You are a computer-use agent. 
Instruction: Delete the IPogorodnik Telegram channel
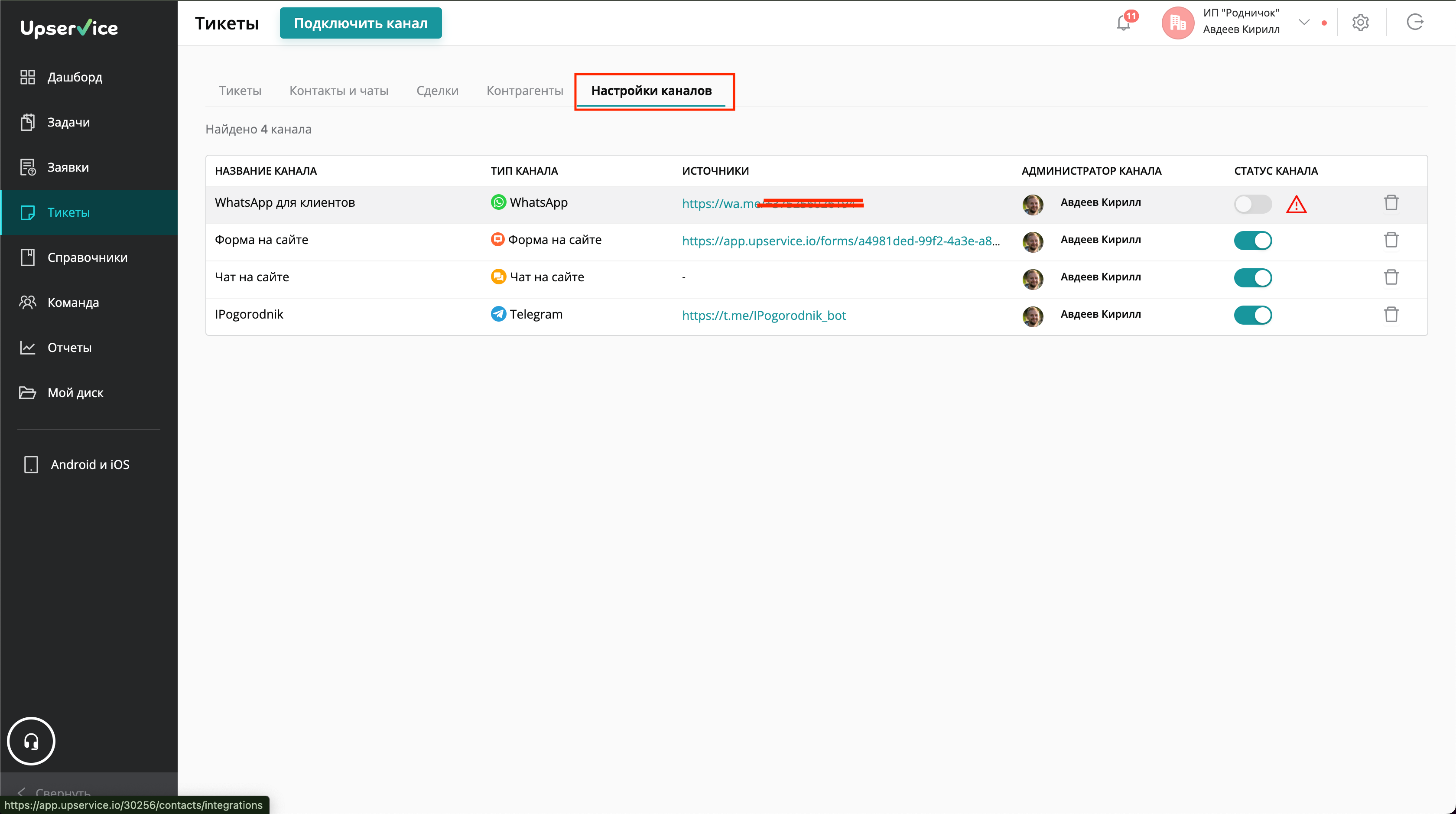(x=1391, y=314)
